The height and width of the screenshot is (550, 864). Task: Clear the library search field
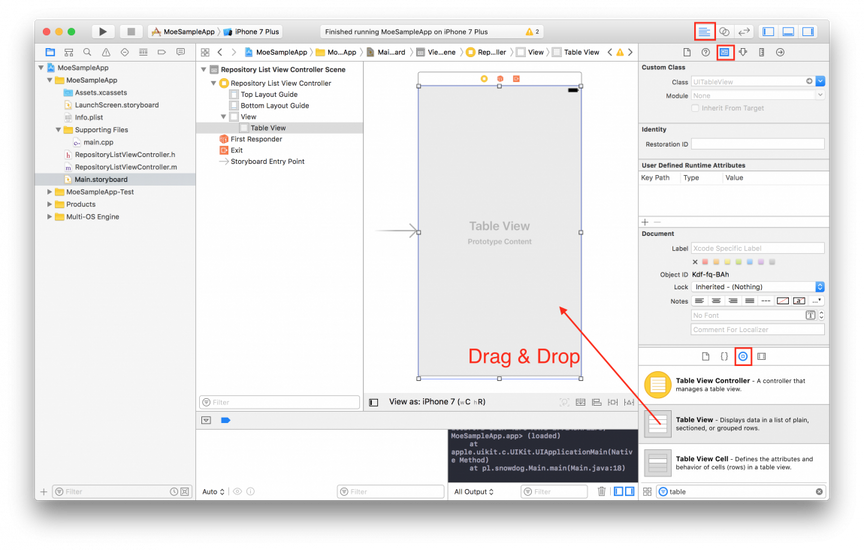(819, 492)
